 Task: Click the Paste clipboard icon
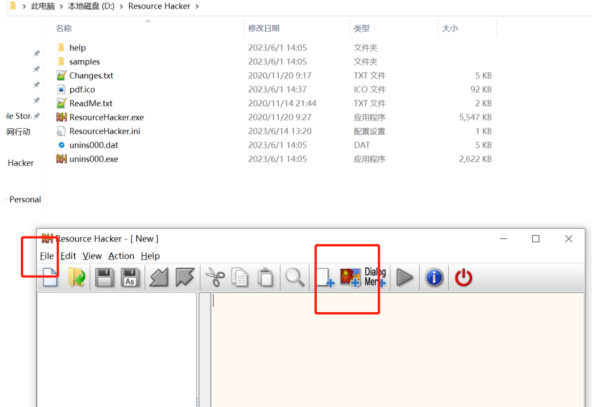pyautogui.click(x=265, y=278)
